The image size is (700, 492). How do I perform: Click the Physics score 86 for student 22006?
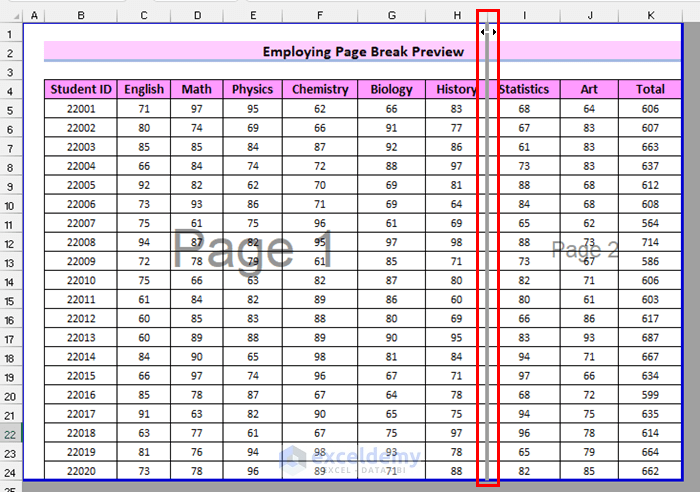[x=253, y=204]
